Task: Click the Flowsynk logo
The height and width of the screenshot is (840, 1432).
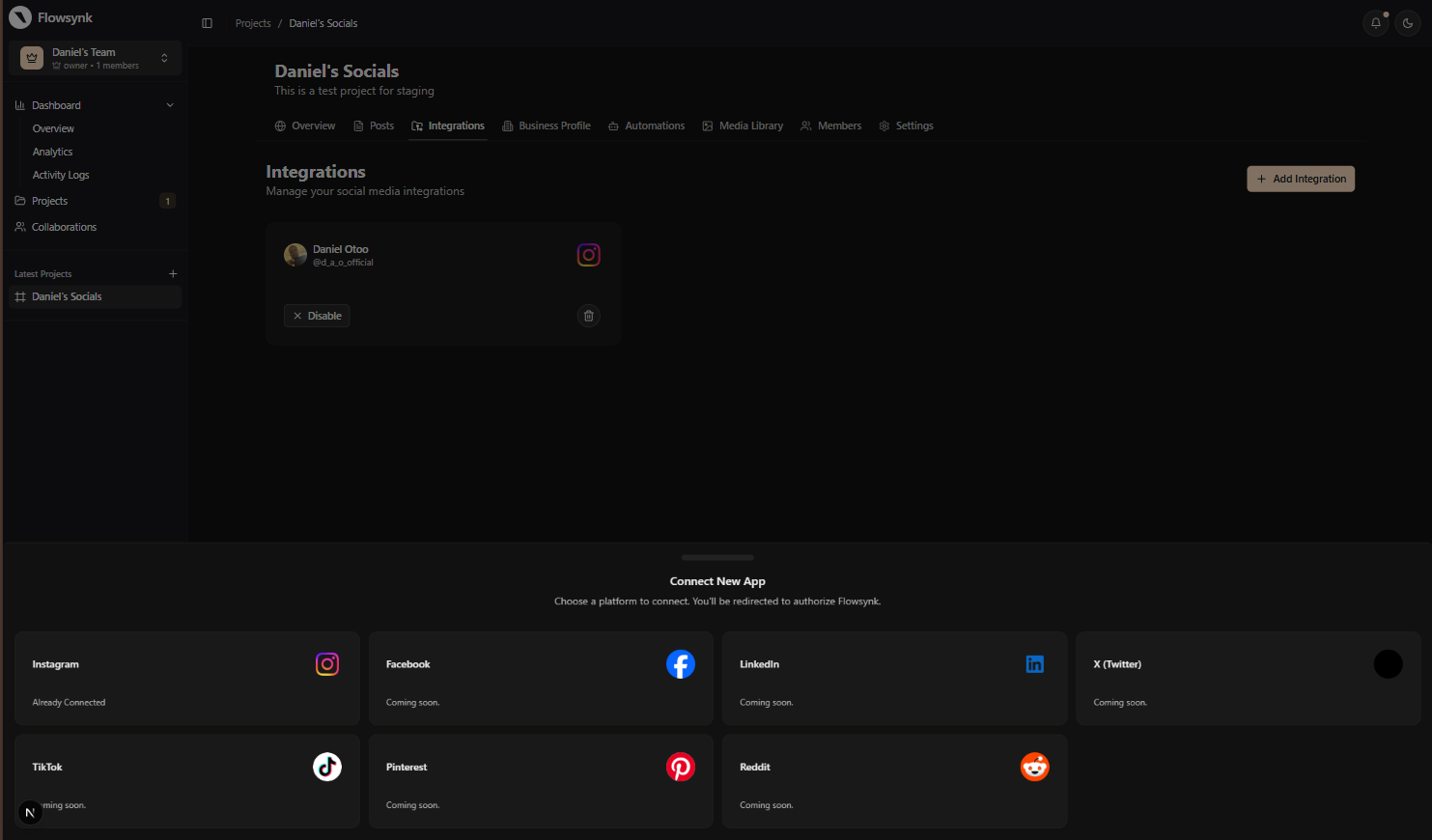Action: coord(20,17)
